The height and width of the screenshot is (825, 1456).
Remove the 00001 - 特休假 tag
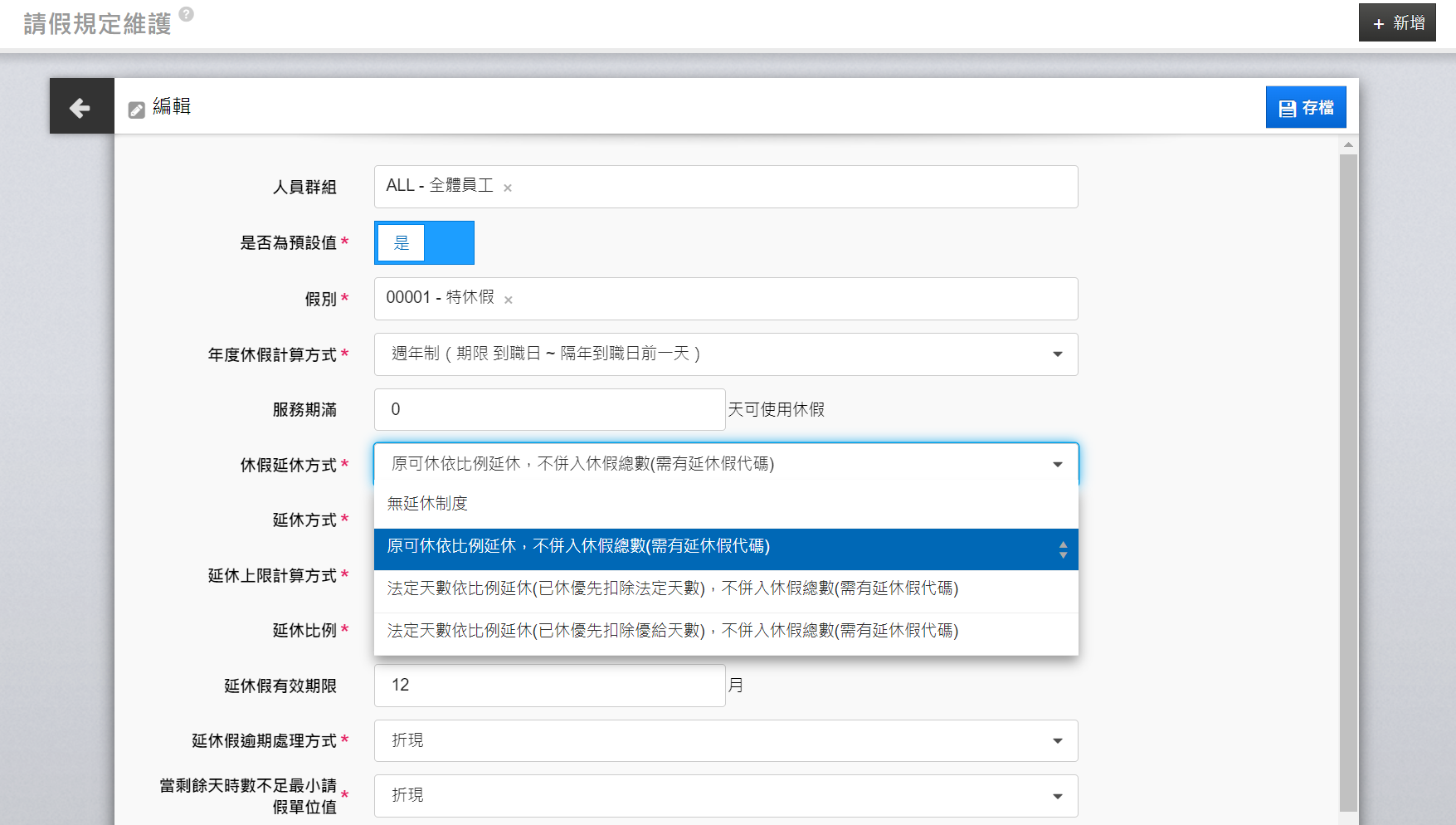tap(509, 300)
